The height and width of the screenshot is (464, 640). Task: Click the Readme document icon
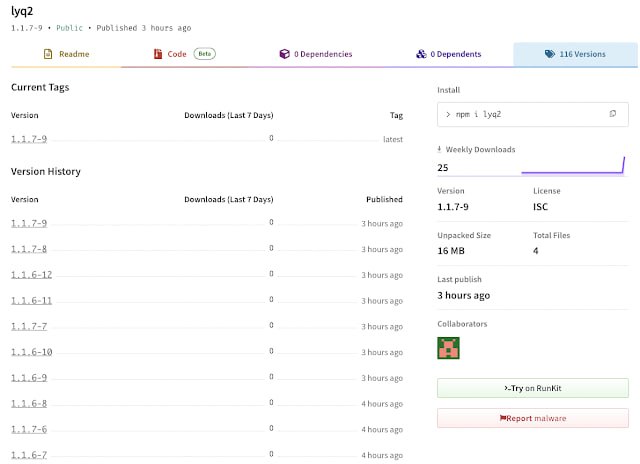(x=48, y=54)
